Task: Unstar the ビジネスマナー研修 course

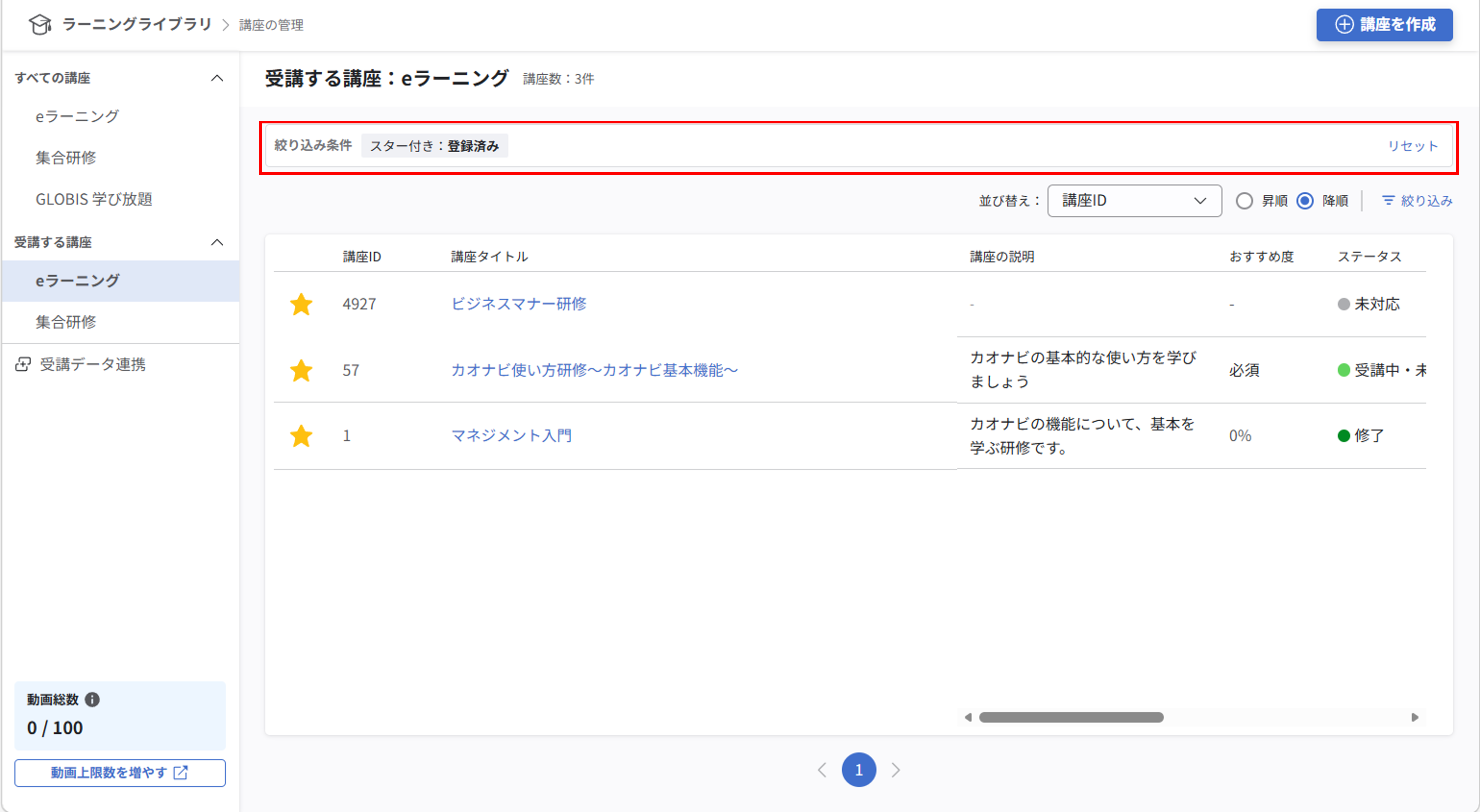Action: [x=301, y=304]
